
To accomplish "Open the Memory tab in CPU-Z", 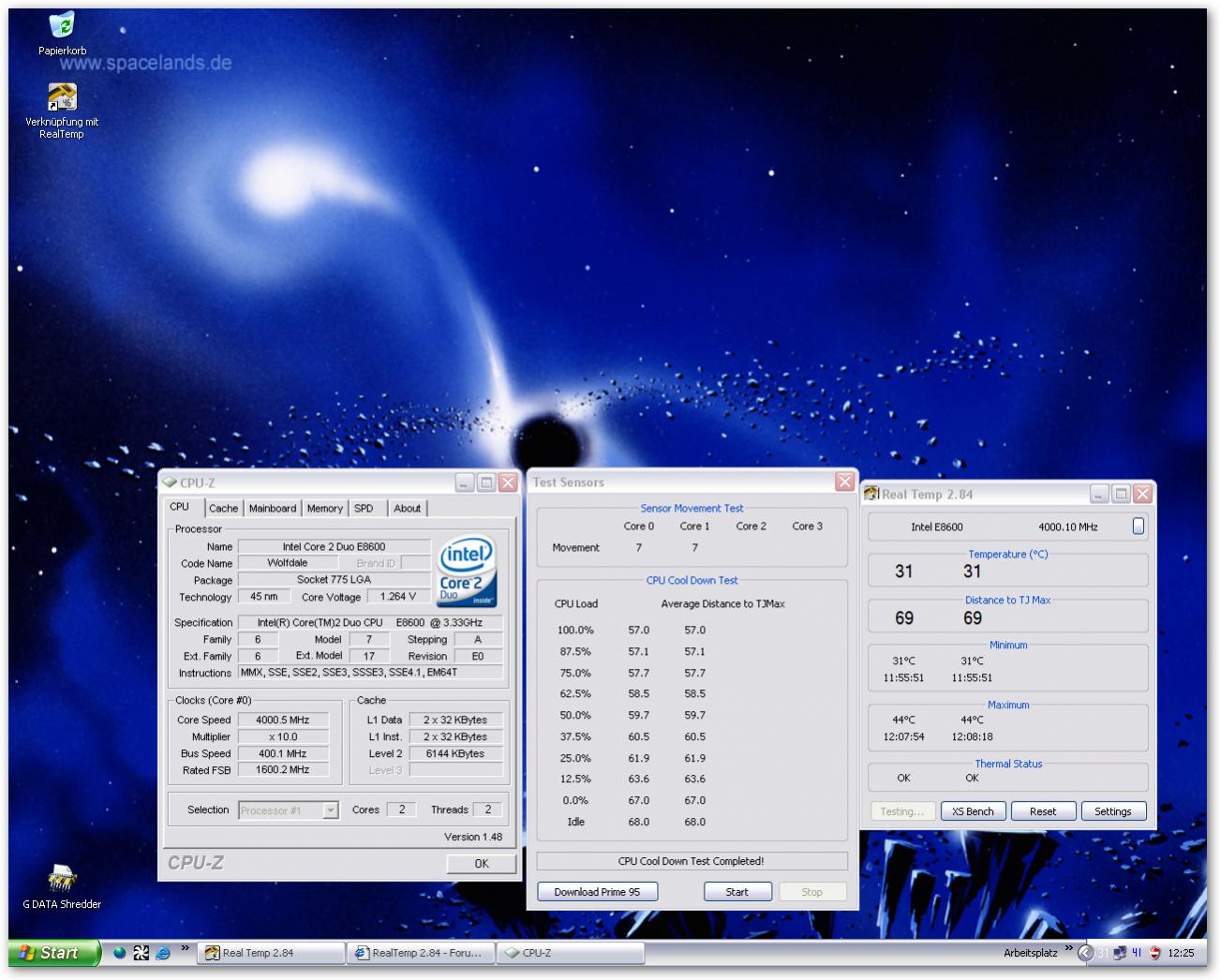I will point(325,509).
